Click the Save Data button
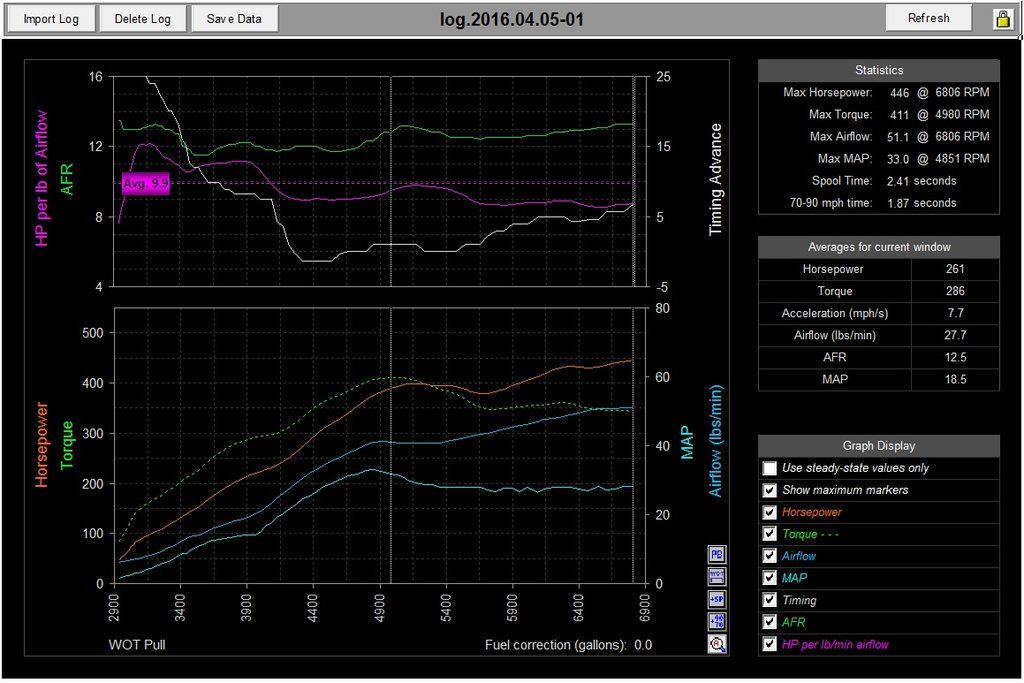 [x=234, y=19]
